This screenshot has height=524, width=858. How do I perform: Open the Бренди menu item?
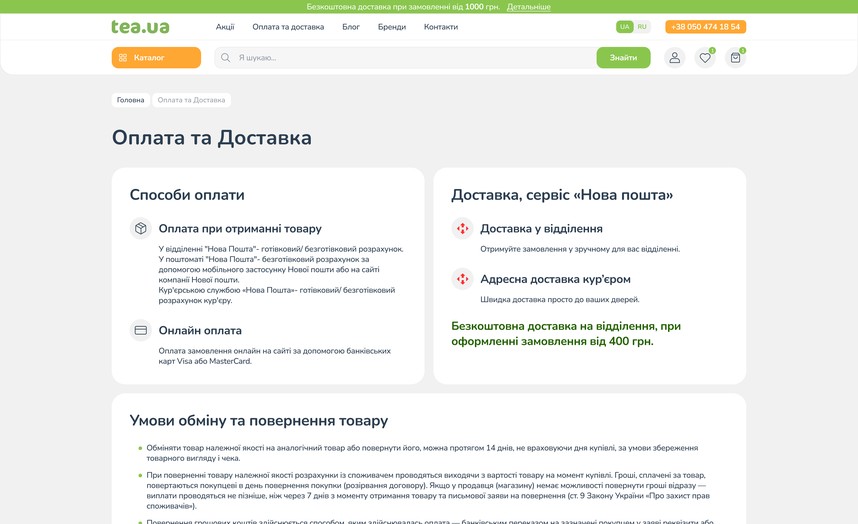coord(392,27)
